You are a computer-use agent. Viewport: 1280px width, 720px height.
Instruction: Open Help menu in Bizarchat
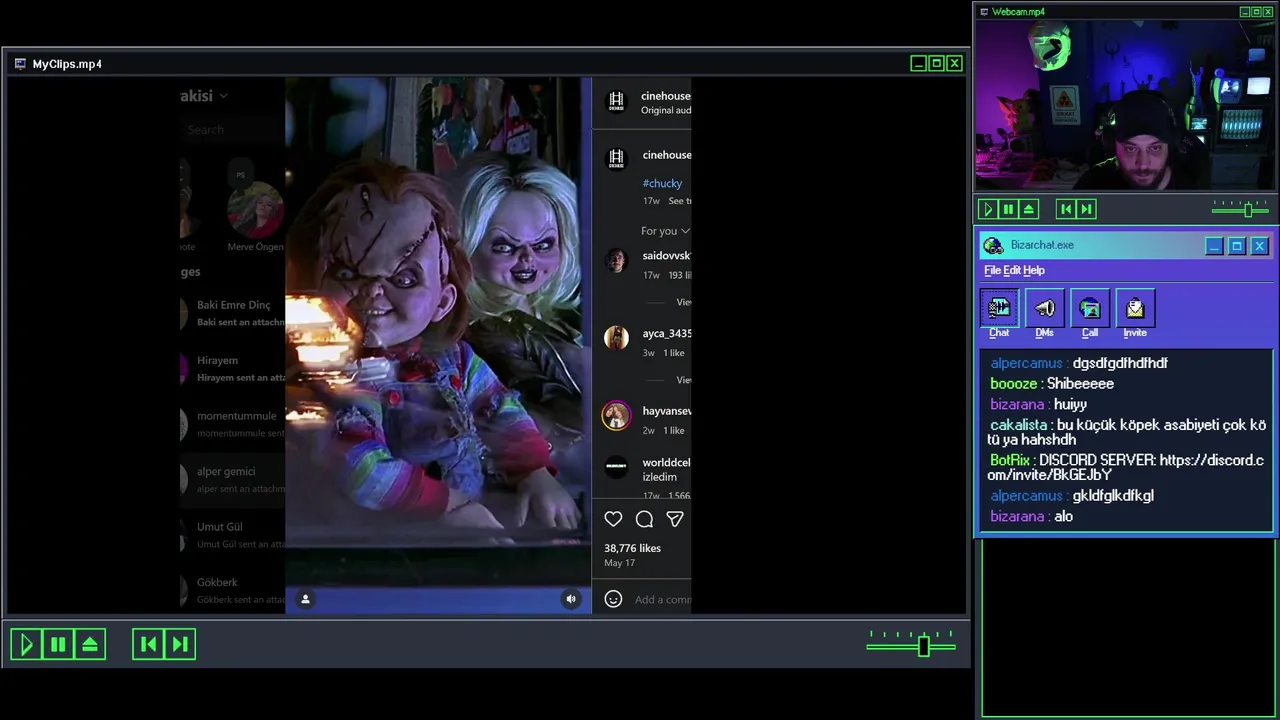coord(1034,270)
